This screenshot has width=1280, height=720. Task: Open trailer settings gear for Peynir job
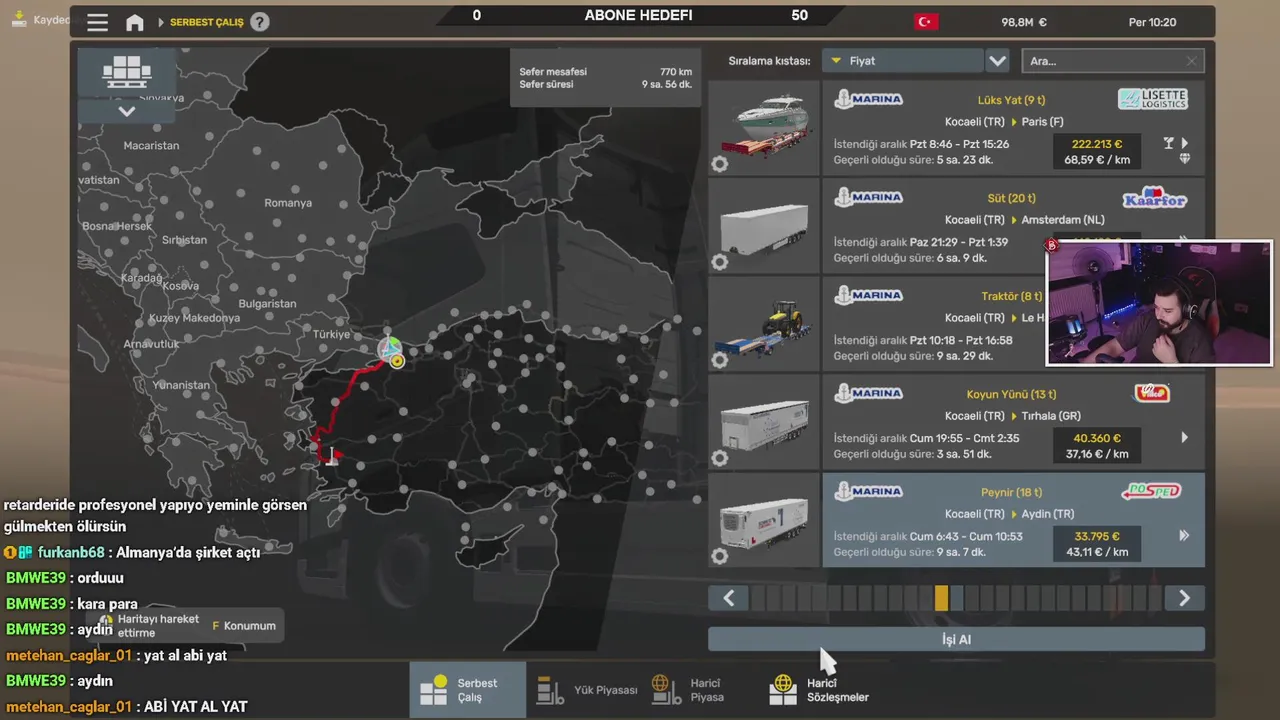(719, 556)
